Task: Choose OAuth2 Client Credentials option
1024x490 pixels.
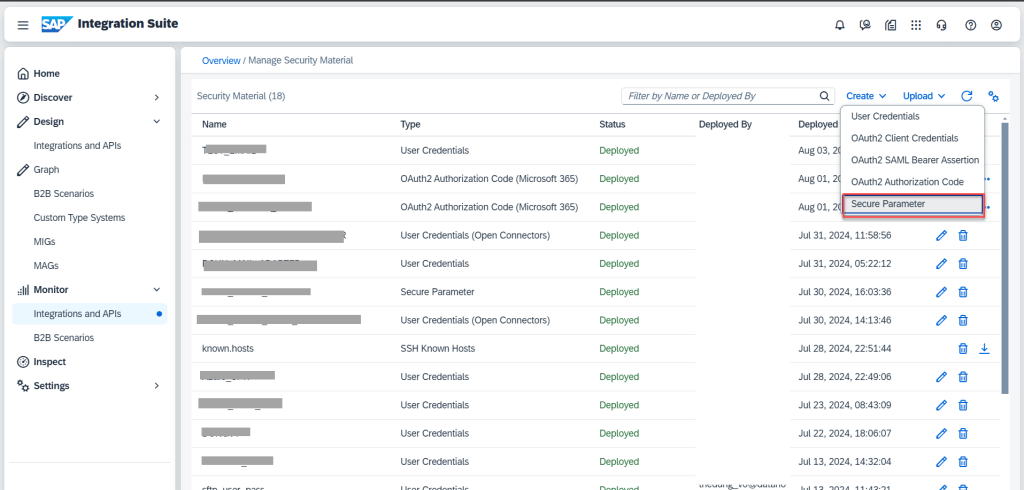Action: click(904, 138)
